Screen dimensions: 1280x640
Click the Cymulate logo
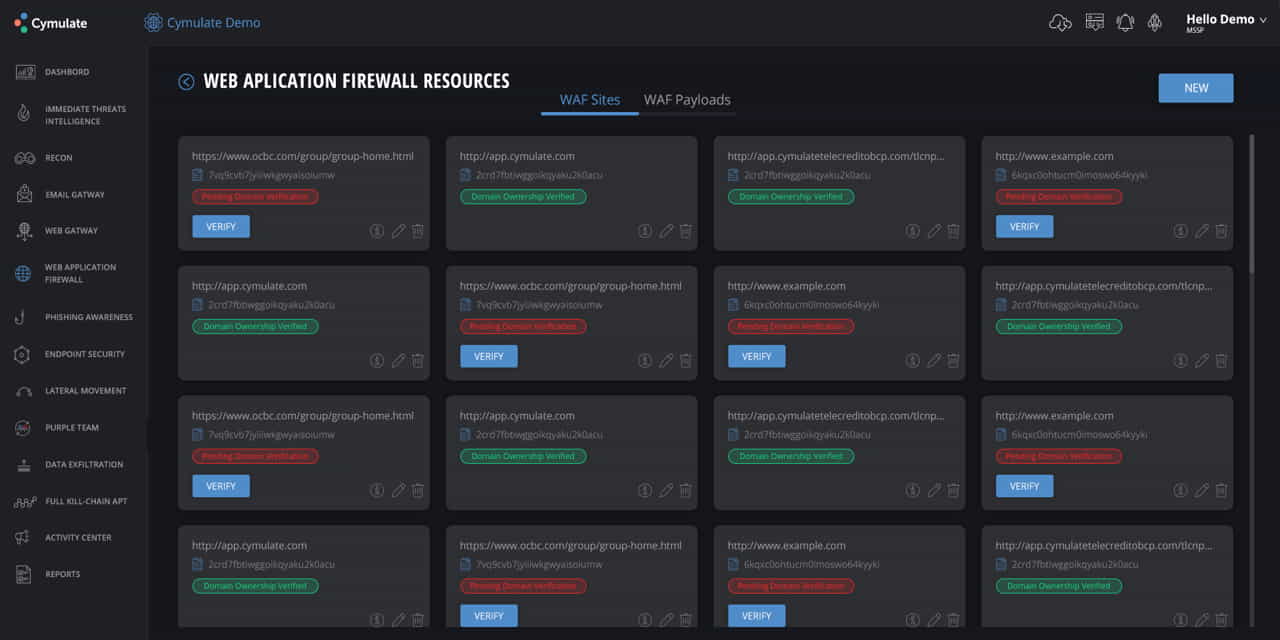click(x=51, y=23)
